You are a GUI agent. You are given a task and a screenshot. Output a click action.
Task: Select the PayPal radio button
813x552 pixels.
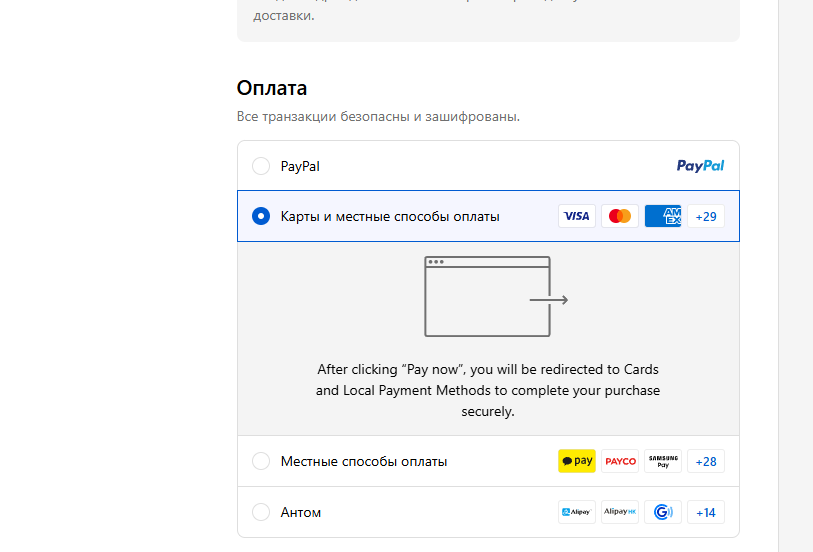tap(261, 166)
